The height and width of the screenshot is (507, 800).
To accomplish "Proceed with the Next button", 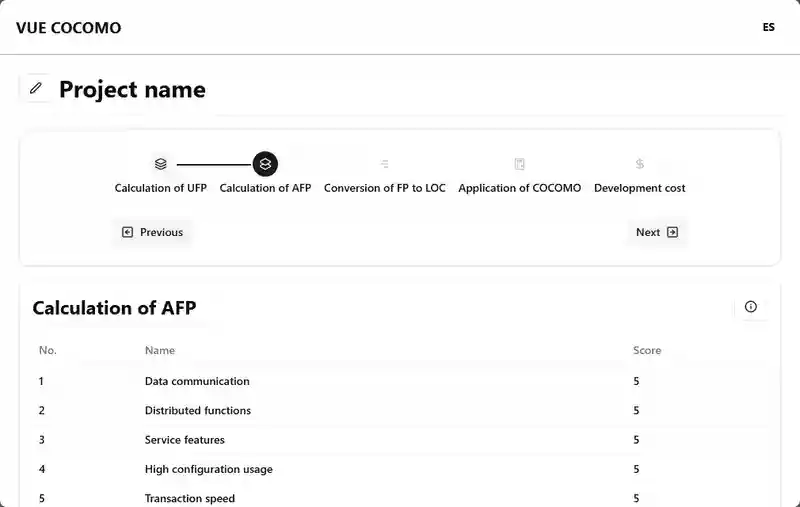I will (x=657, y=232).
